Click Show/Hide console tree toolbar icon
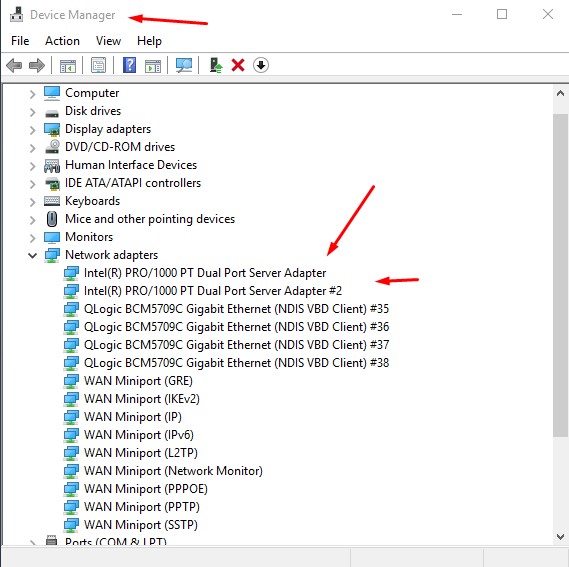 pos(68,66)
